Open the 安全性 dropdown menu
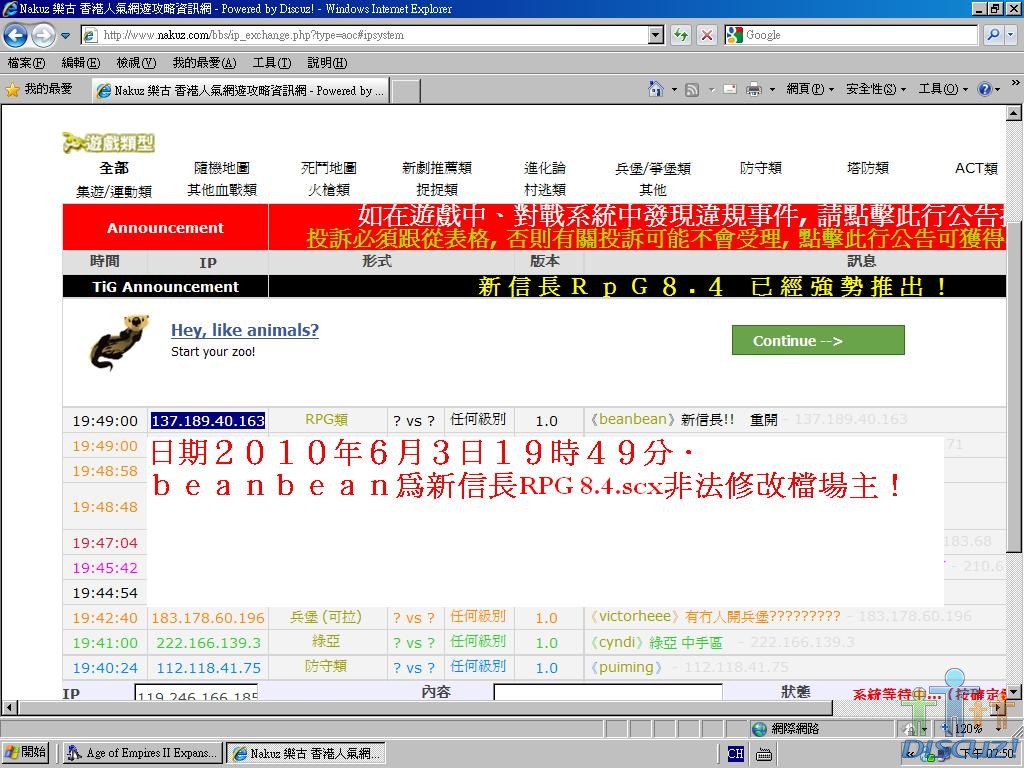Image resolution: width=1024 pixels, height=768 pixels. click(875, 89)
